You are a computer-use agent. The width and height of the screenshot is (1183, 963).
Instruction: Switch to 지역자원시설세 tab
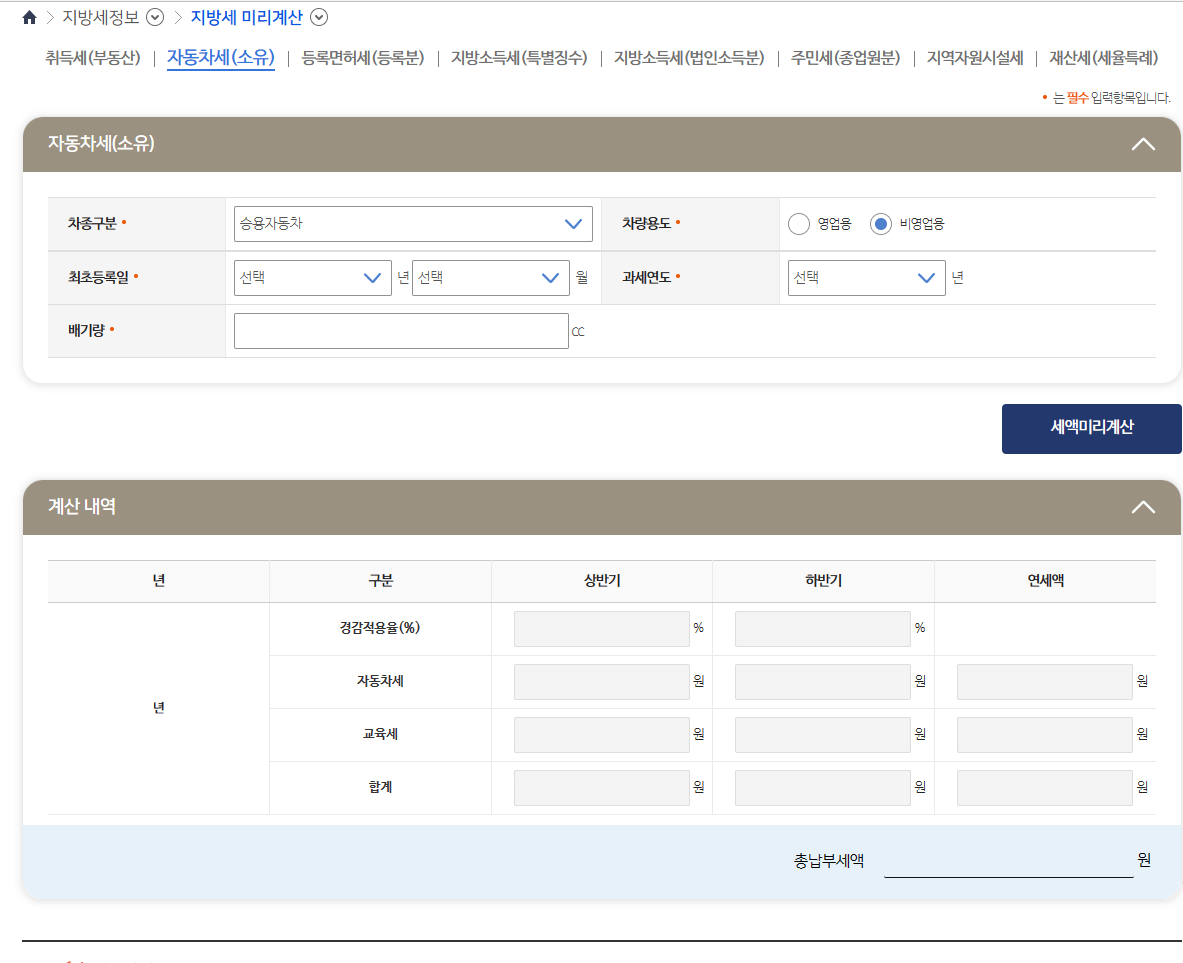point(975,58)
